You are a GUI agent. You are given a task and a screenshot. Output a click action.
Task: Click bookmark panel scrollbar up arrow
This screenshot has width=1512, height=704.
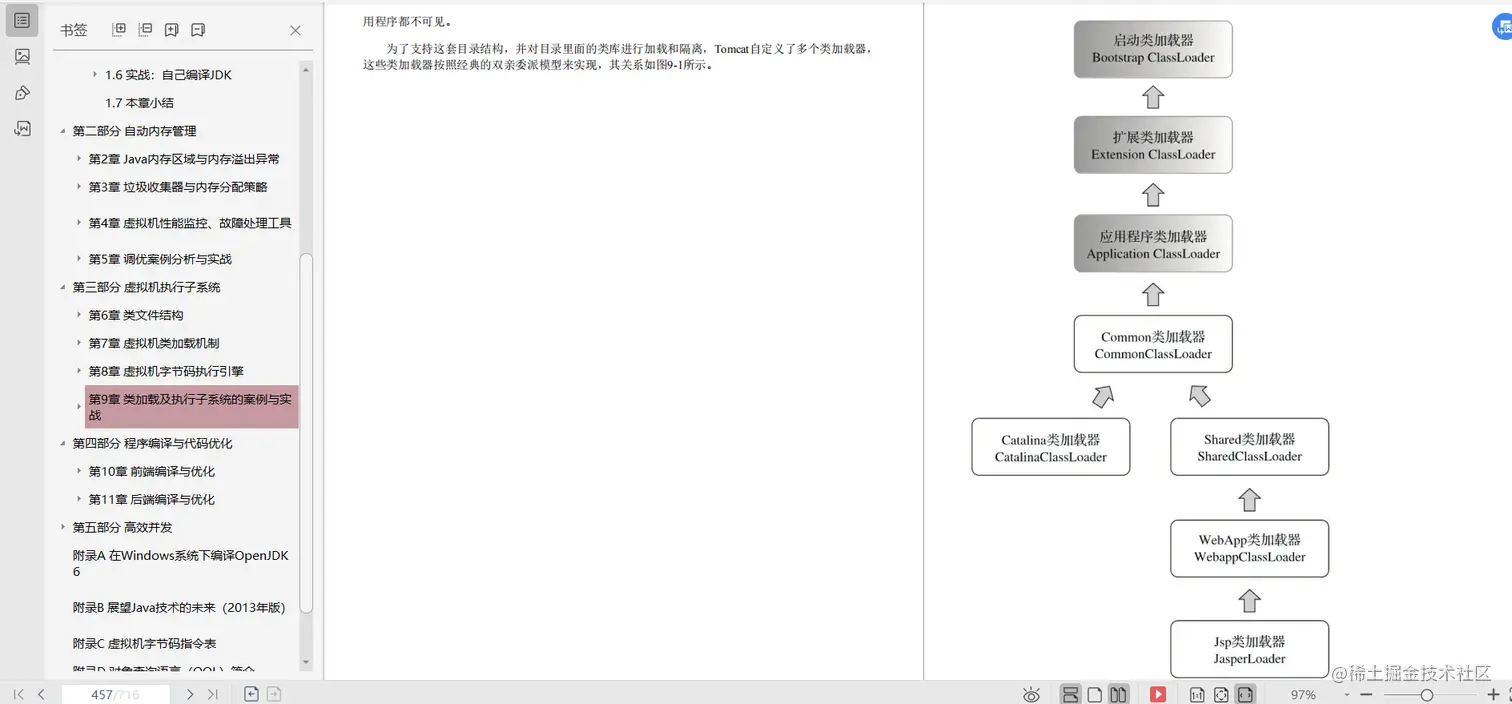[x=306, y=68]
